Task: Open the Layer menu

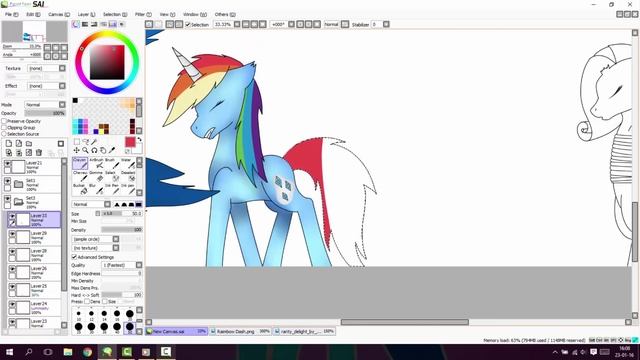Action: coord(86,14)
